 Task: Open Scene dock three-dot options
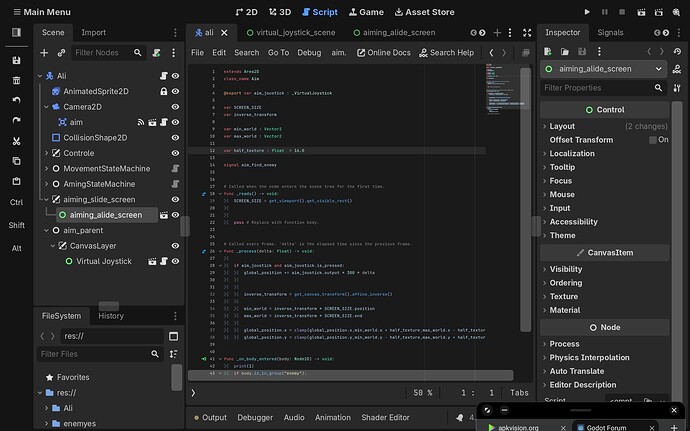(175, 33)
